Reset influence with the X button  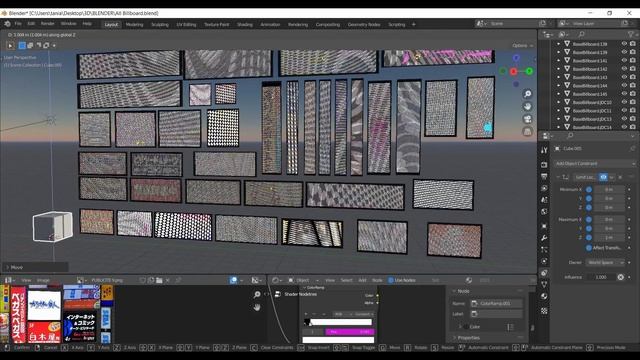(x=620, y=277)
